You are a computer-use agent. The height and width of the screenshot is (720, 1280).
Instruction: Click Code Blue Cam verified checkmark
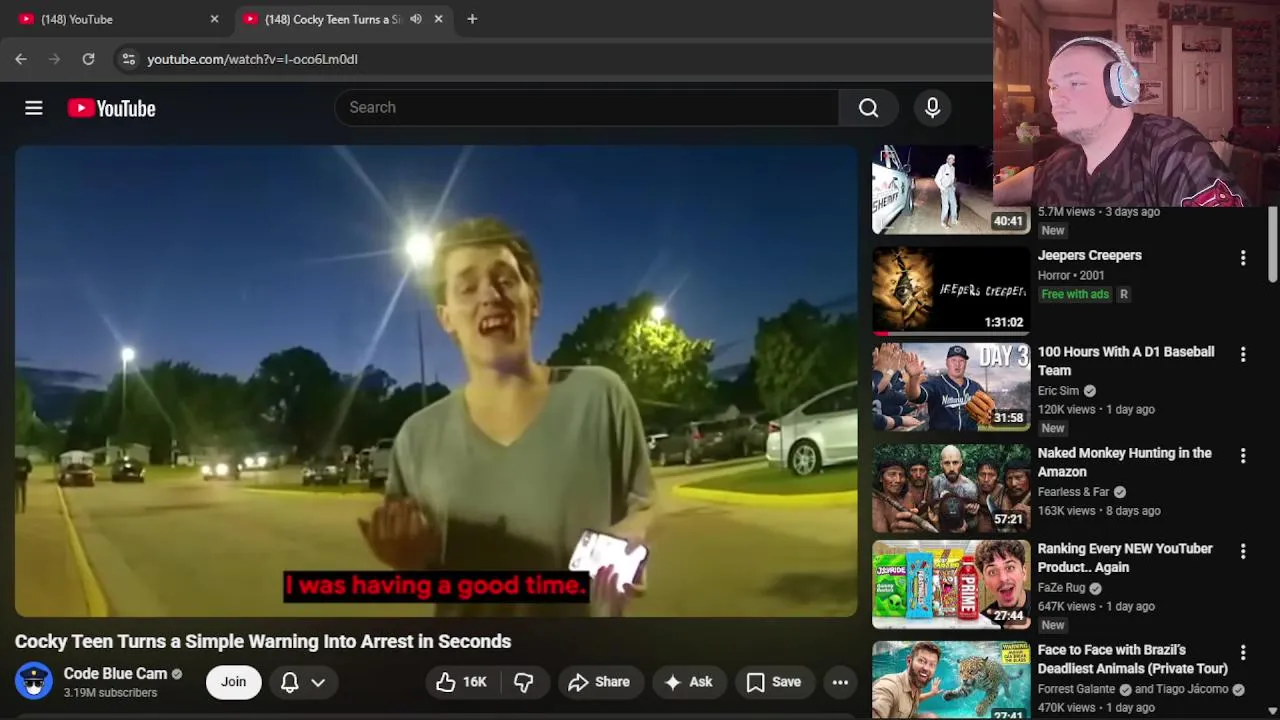tap(177, 674)
